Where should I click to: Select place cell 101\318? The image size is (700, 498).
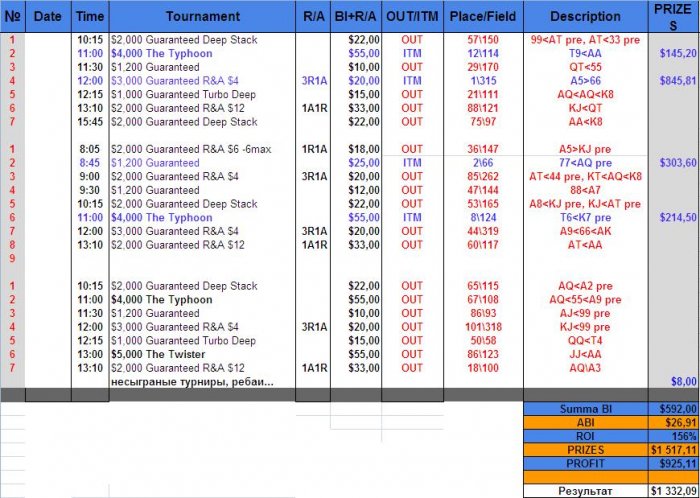[x=483, y=327]
